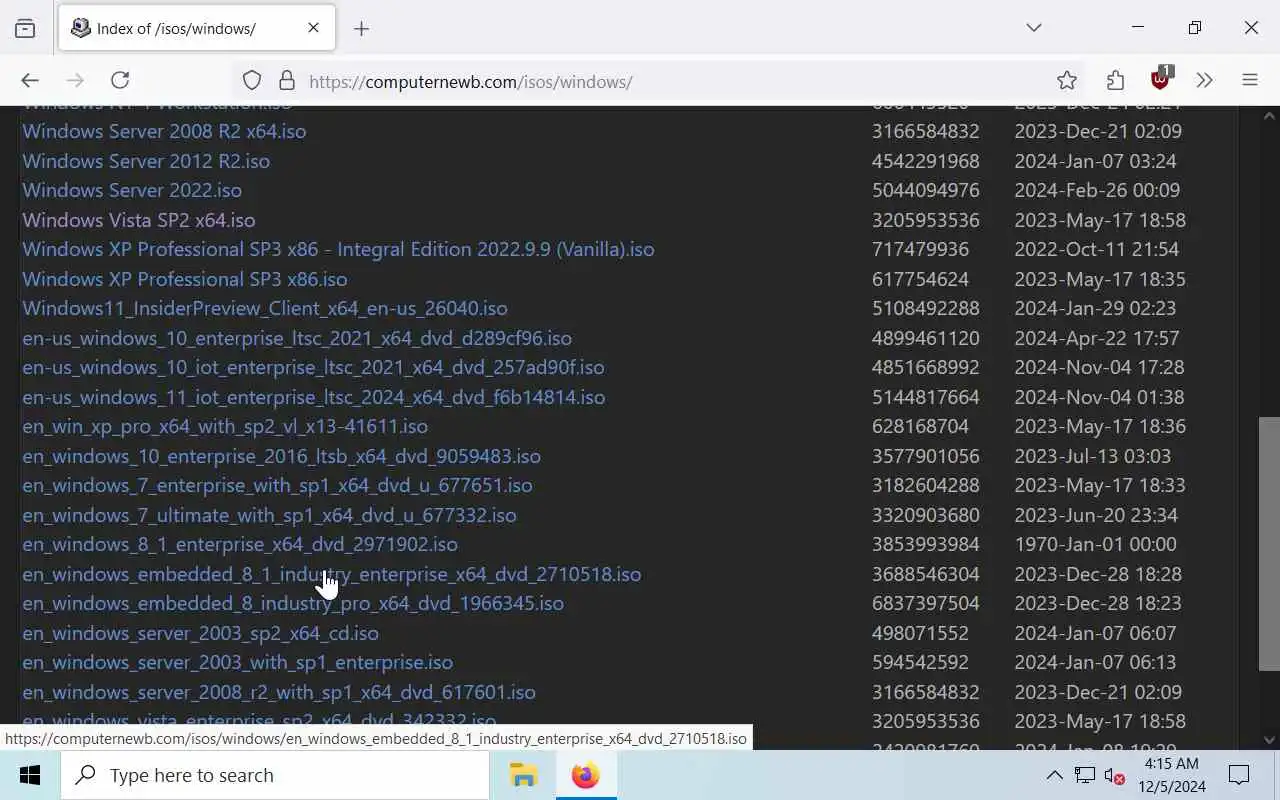This screenshot has height=800, width=1280.
Task: Click the scrollbar down arrow
Action: coord(1270,740)
